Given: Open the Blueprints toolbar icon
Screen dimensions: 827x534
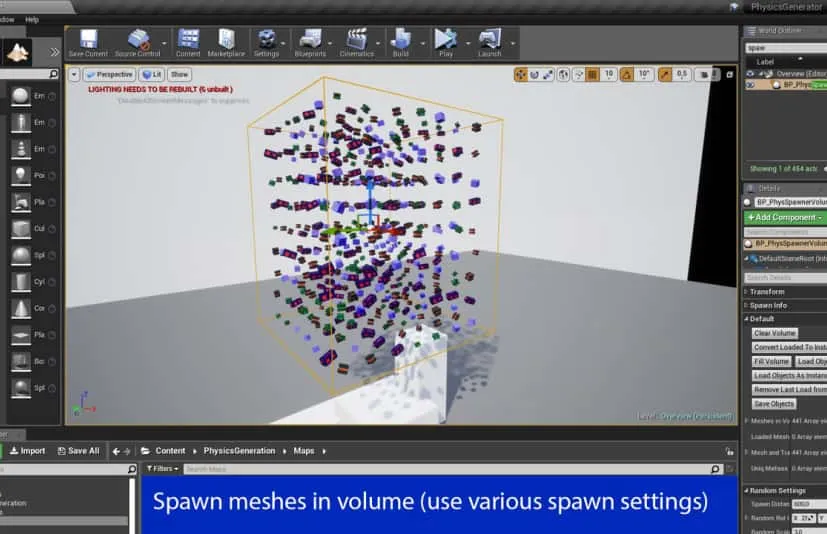Looking at the screenshot, I should [310, 43].
